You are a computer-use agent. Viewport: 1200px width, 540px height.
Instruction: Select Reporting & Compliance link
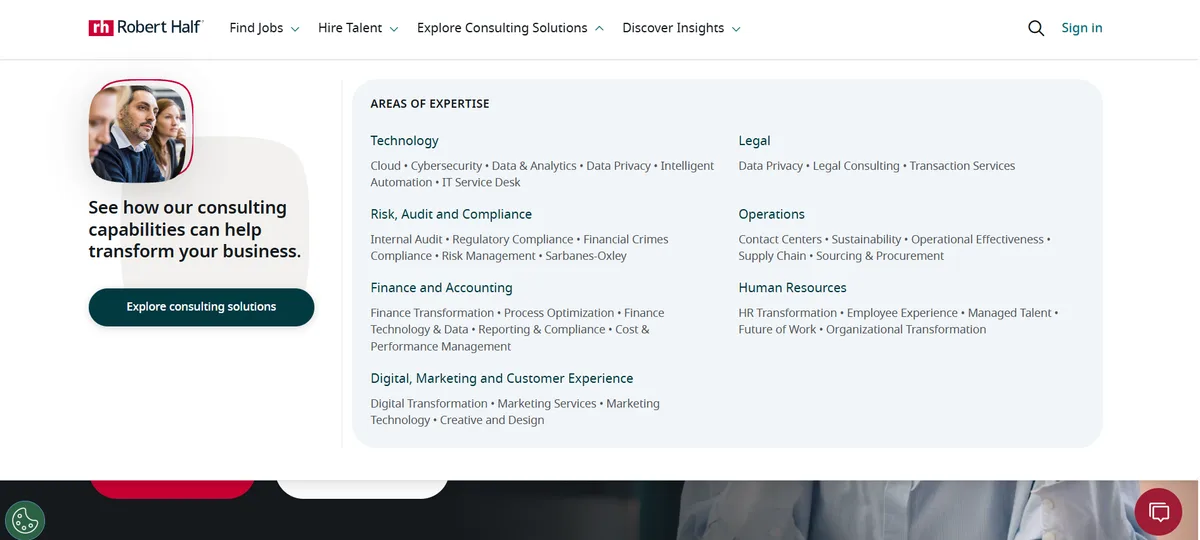click(542, 329)
